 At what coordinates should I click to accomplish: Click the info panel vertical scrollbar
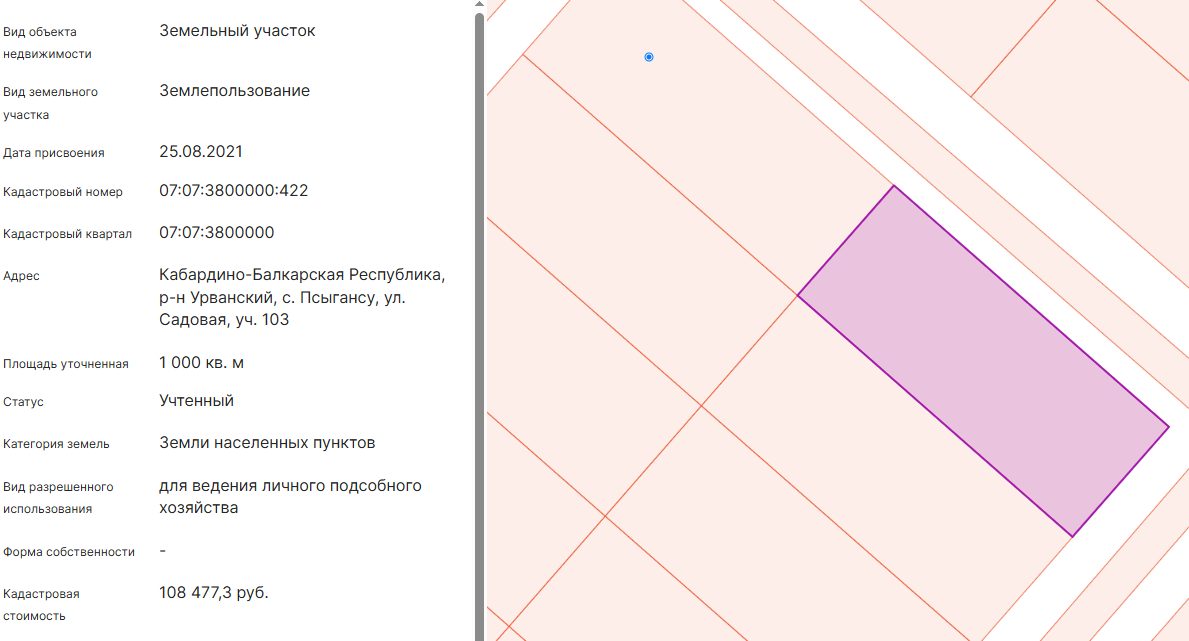click(479, 326)
